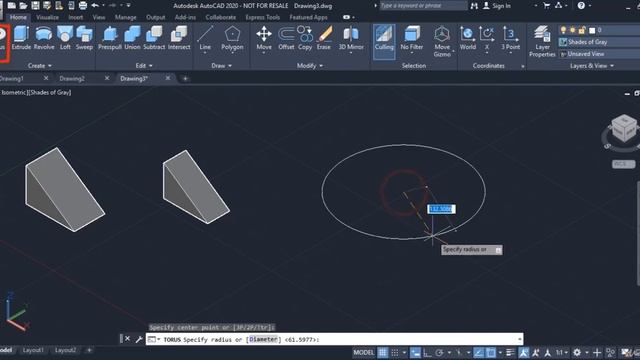
Task: Activate the Presspull tool
Action: [110, 38]
